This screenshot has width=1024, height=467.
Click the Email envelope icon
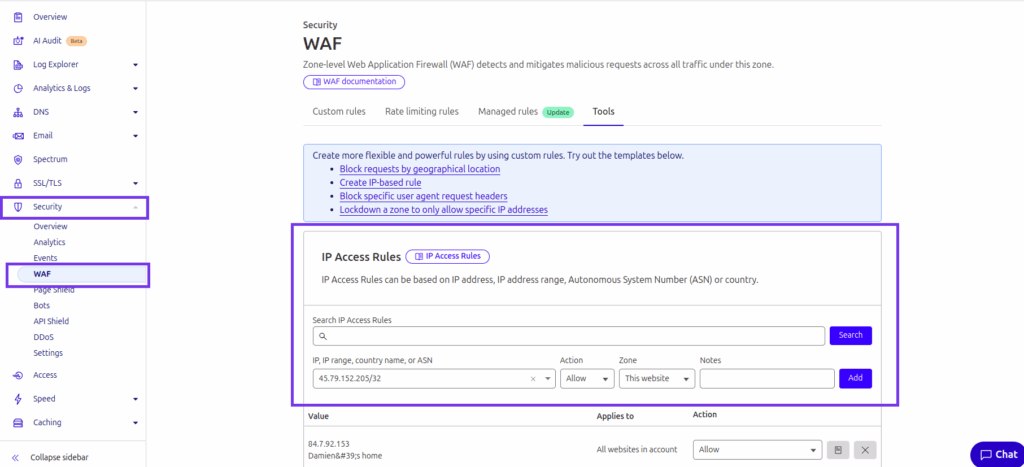pos(18,136)
